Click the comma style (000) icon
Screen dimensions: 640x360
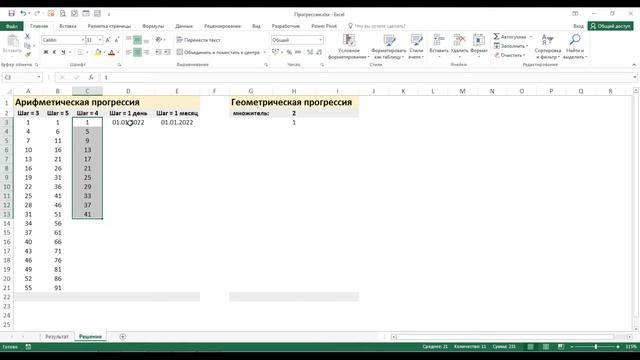pos(298,52)
